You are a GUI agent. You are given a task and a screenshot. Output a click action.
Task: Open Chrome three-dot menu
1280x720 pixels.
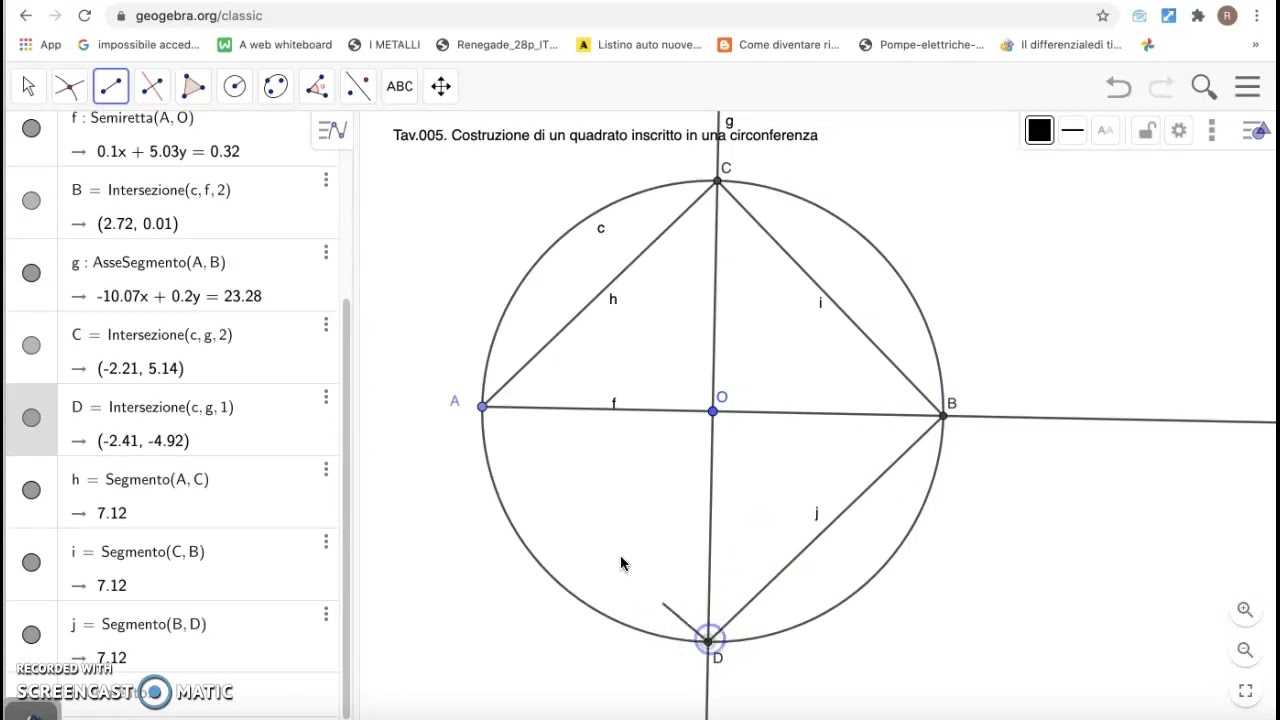(x=1256, y=15)
